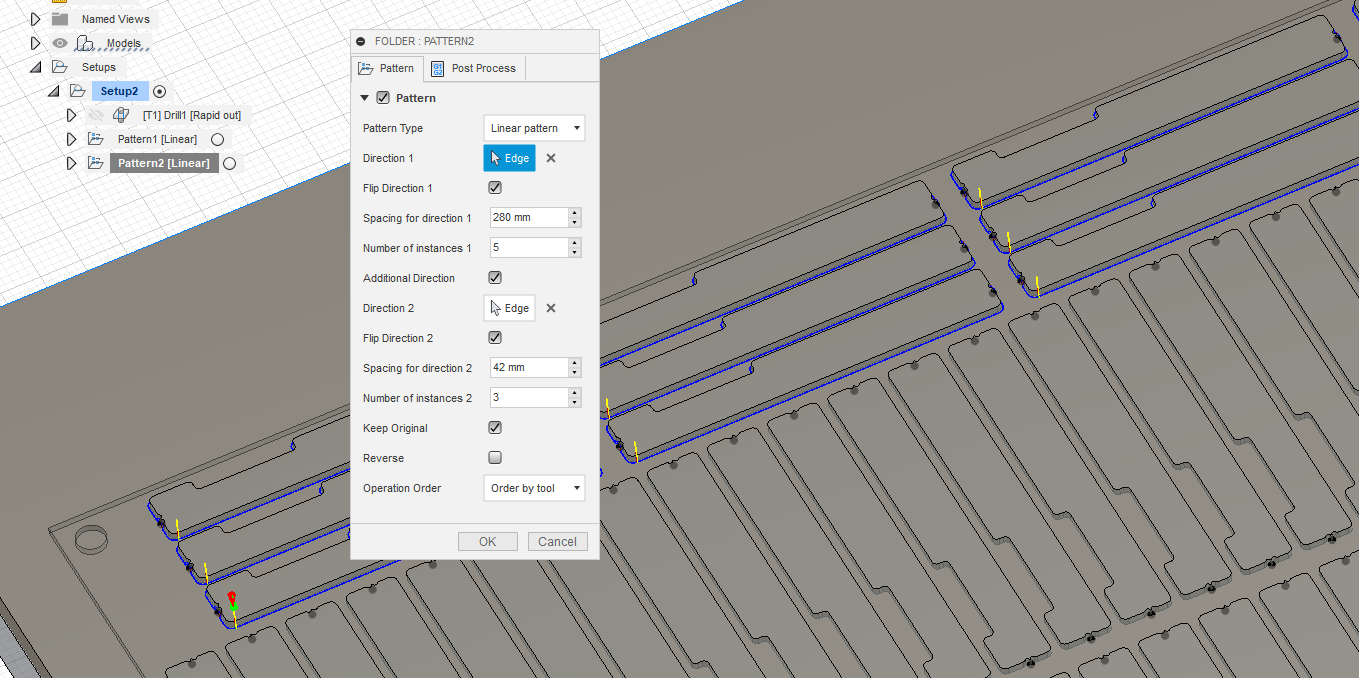Toggle Additional Direction checkbox
The height and width of the screenshot is (678, 1359).
495,278
